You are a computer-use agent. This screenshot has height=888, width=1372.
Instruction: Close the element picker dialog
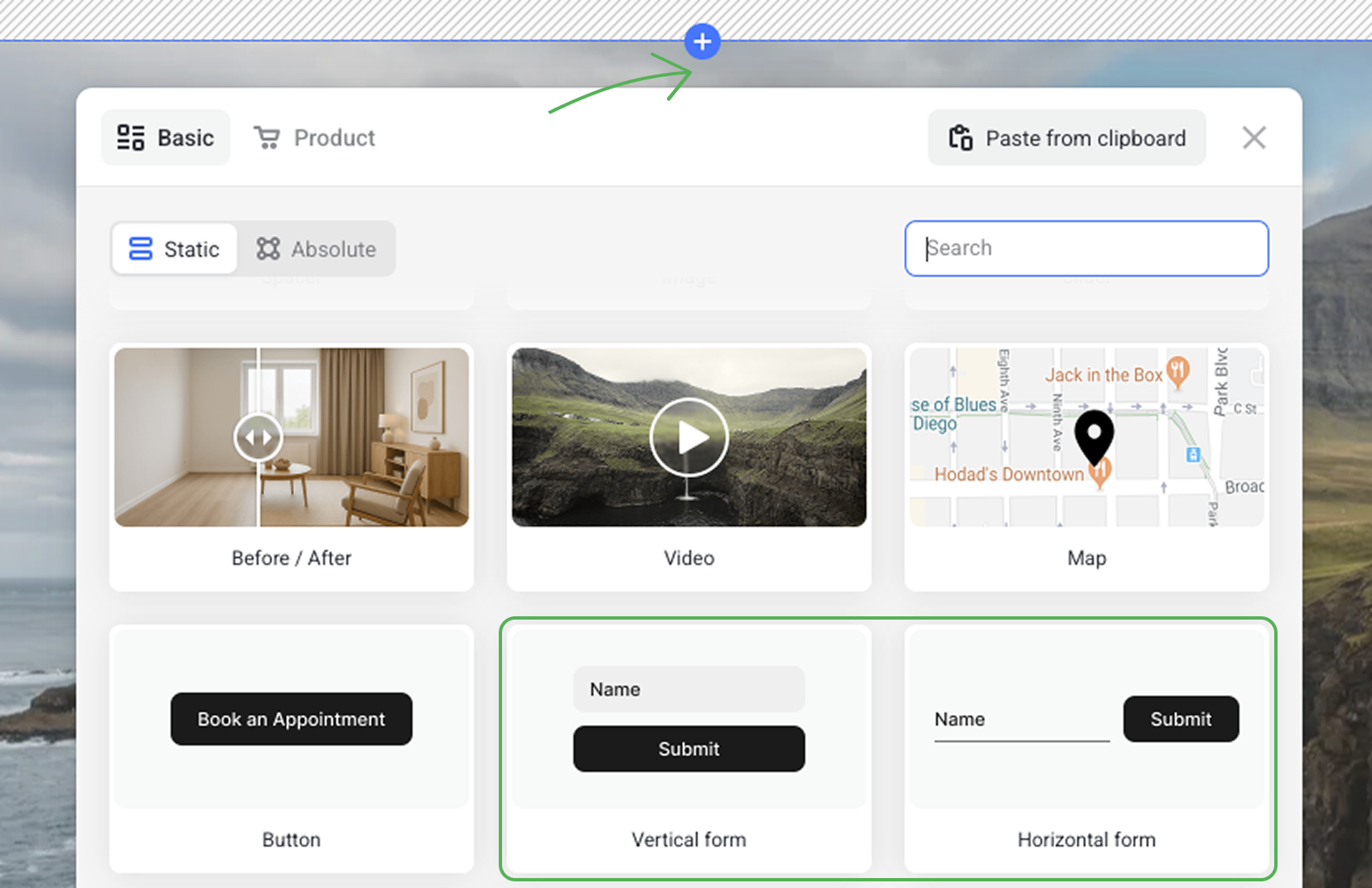point(1254,138)
